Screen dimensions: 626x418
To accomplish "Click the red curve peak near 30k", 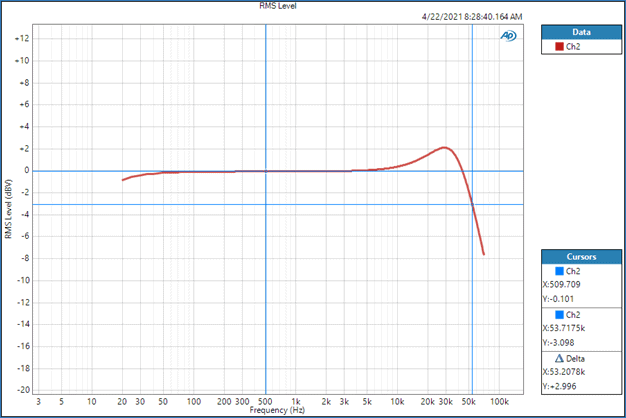I will point(444,148).
